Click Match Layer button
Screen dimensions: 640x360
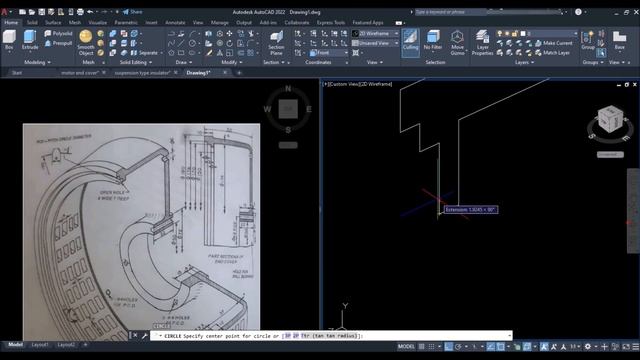552,53
